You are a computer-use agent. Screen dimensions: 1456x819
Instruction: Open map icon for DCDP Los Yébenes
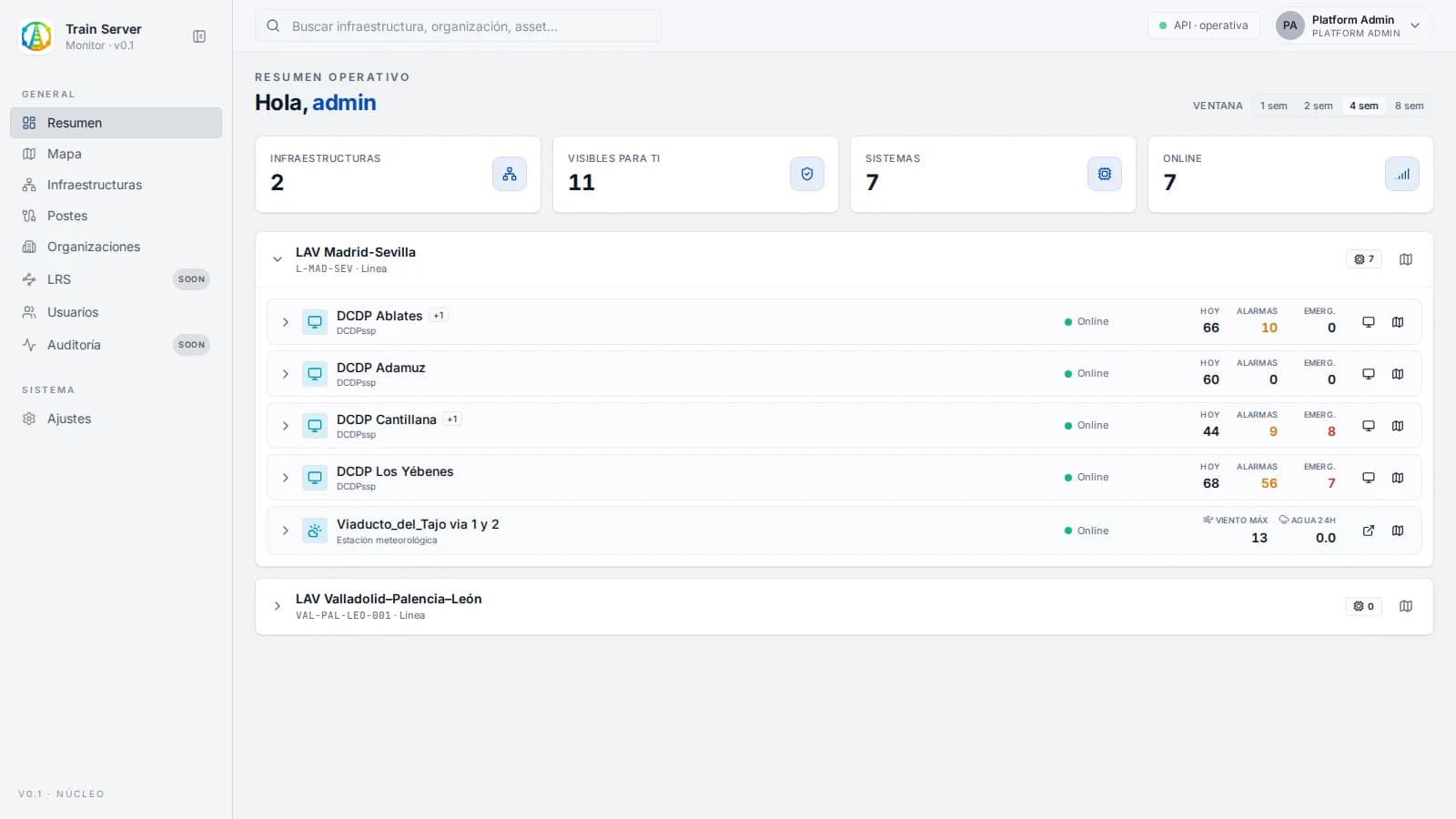(x=1398, y=478)
